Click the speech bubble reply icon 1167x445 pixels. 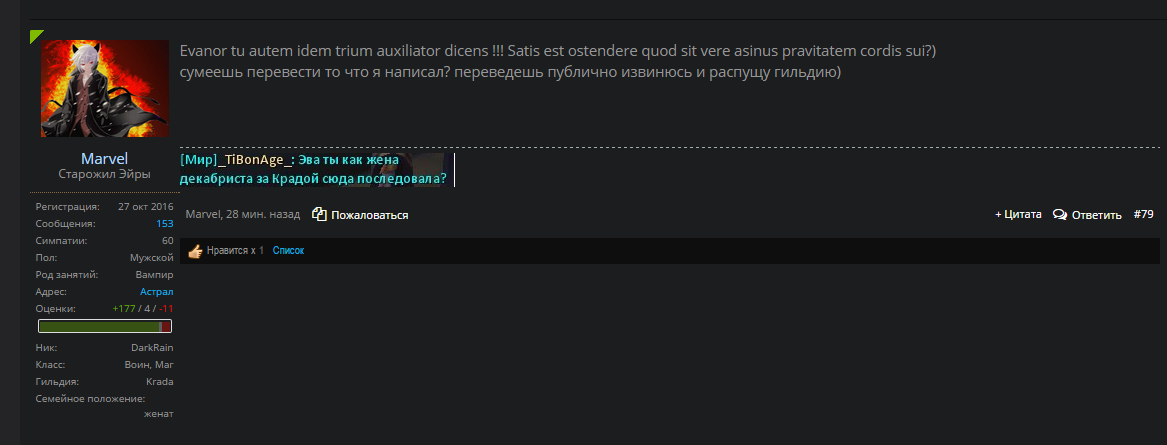[x=1060, y=214]
